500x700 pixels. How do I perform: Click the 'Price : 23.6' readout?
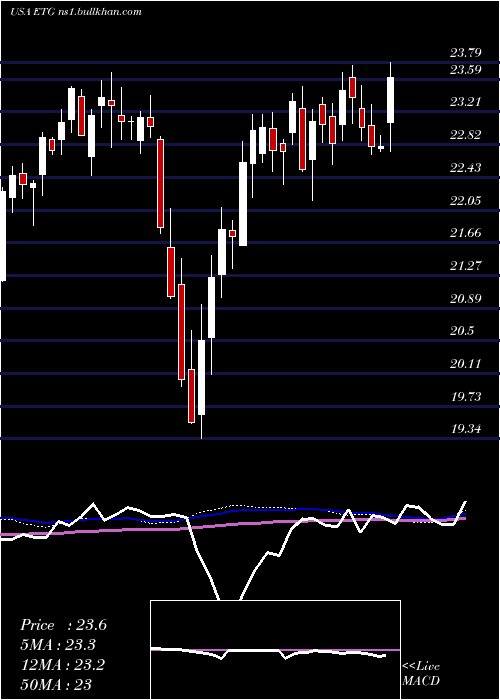click(x=63, y=625)
